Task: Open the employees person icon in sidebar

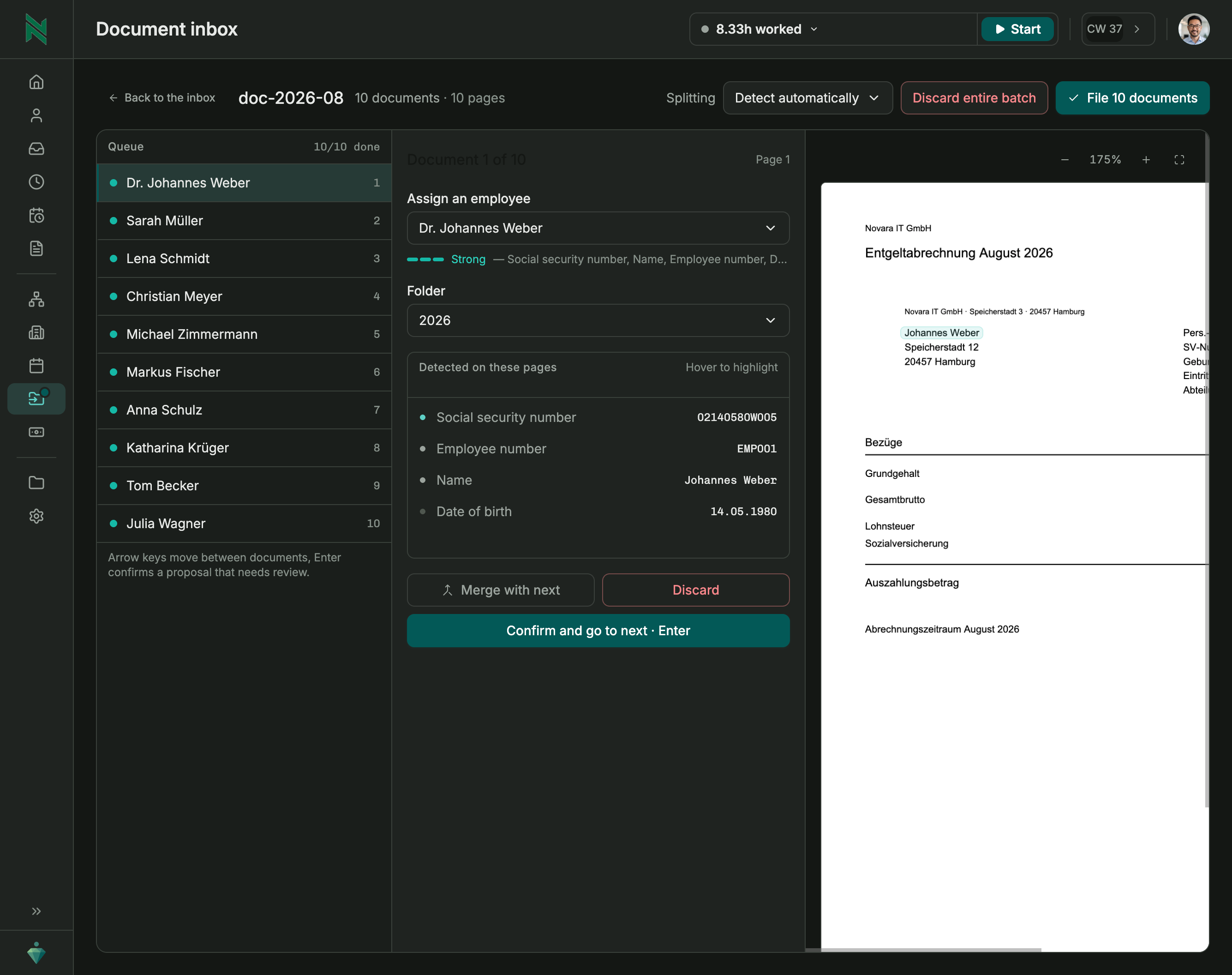Action: click(x=36, y=115)
